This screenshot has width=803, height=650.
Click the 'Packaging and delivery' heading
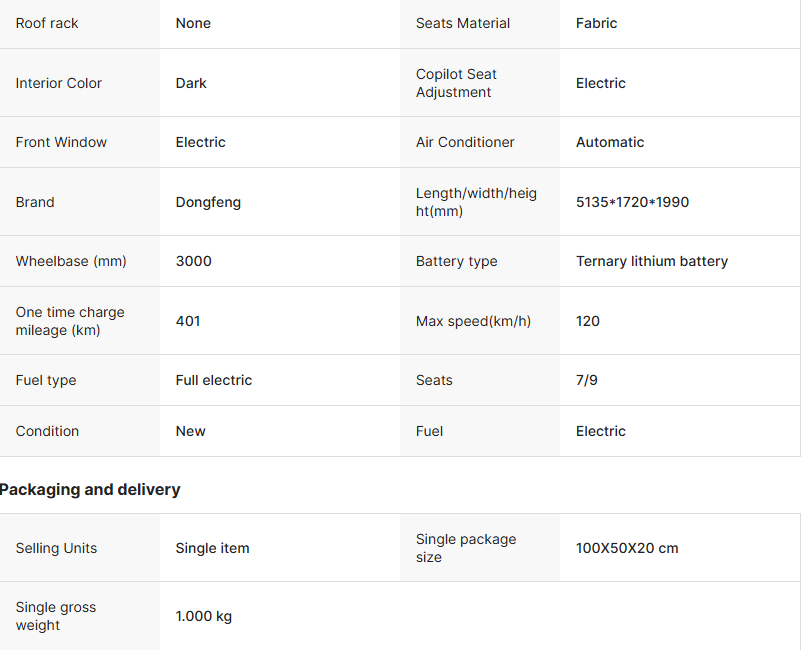[x=90, y=489]
